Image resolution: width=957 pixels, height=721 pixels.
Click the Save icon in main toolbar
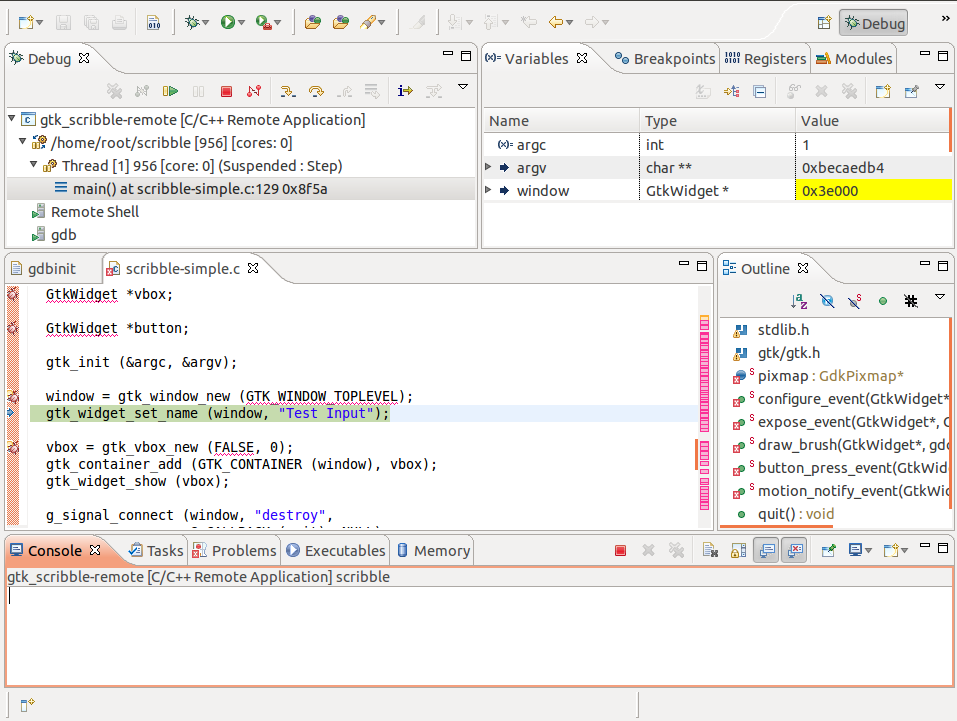63,23
